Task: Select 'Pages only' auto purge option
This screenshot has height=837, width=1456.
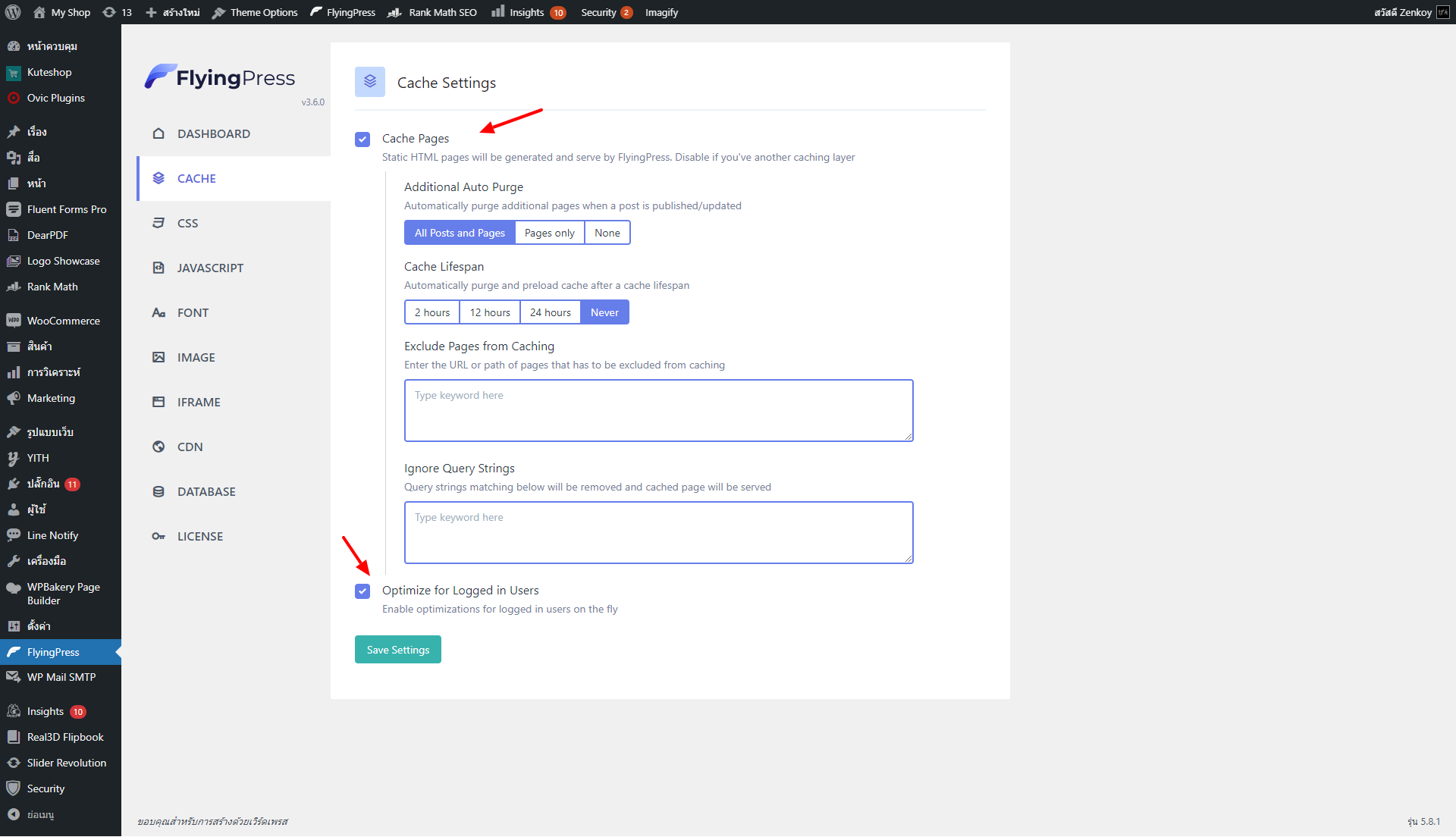Action: click(x=549, y=233)
